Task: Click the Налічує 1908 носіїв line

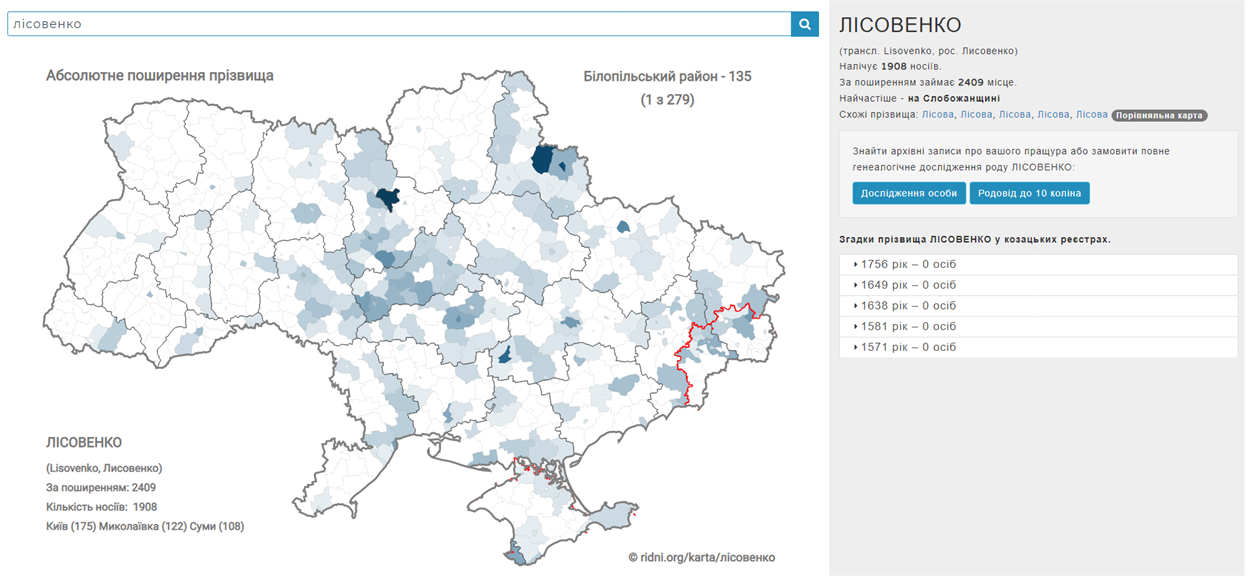Action: (x=890, y=66)
